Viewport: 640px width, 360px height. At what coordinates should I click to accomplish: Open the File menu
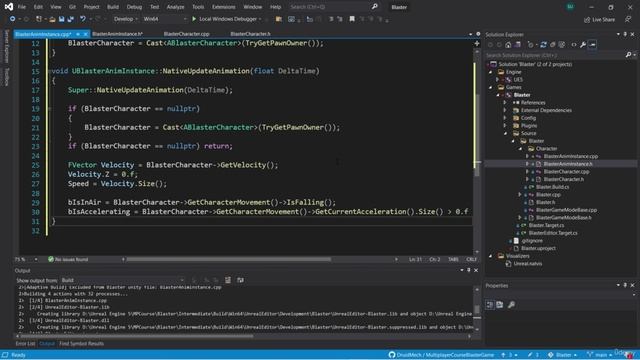click(22, 7)
